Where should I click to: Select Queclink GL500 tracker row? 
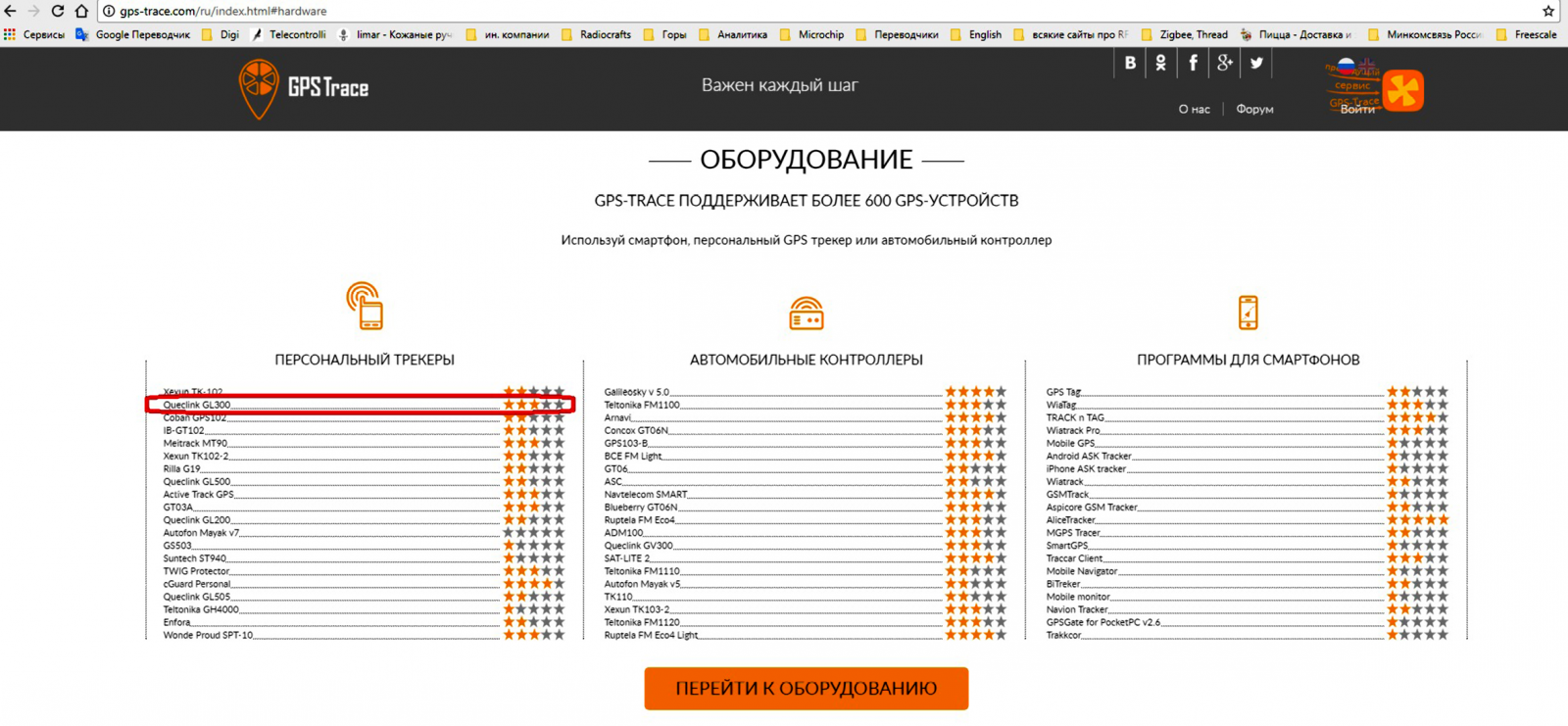tap(364, 481)
